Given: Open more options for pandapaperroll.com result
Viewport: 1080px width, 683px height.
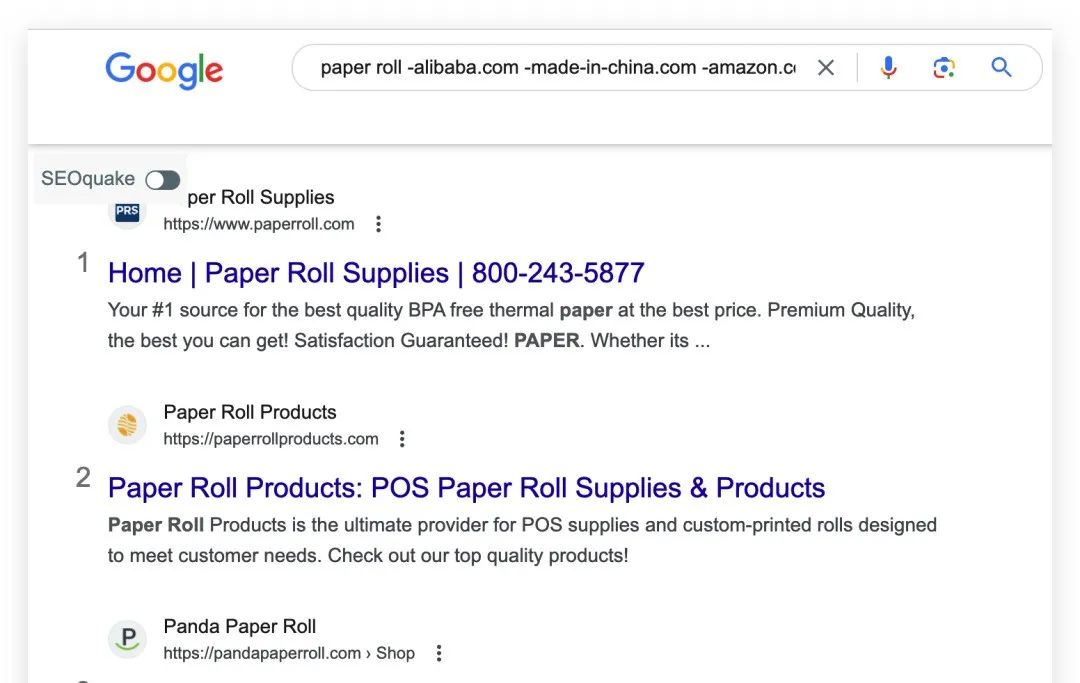Looking at the screenshot, I should pyautogui.click(x=438, y=653).
